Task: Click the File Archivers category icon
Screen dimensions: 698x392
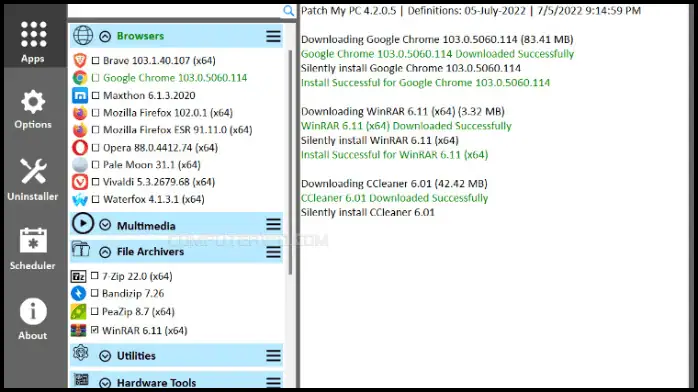Action: (x=81, y=249)
